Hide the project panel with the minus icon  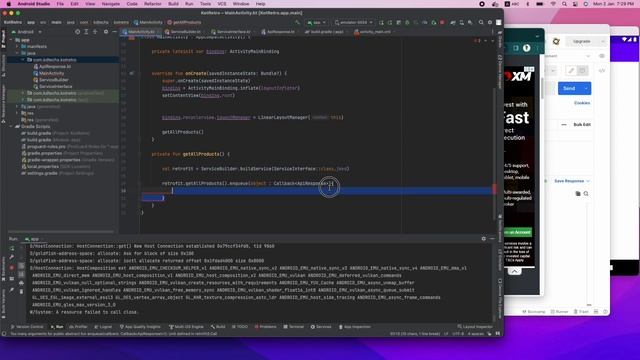click(x=114, y=32)
